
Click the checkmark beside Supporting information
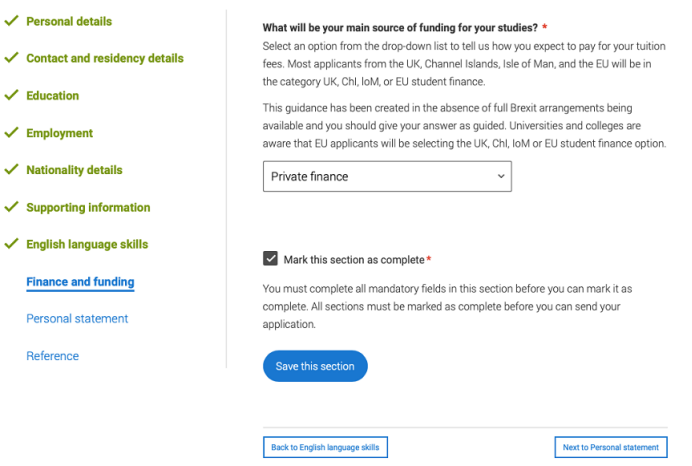11,207
